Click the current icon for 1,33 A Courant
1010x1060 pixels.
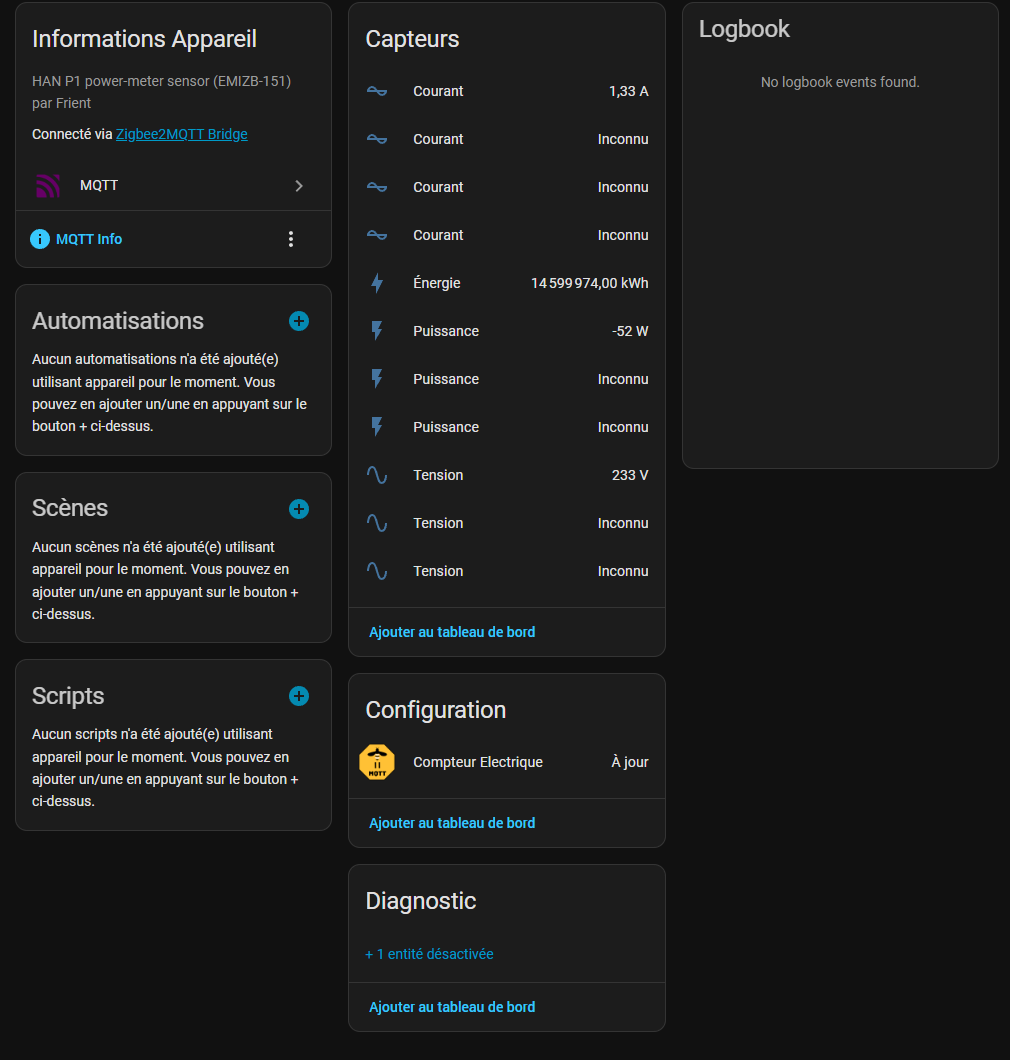377,91
